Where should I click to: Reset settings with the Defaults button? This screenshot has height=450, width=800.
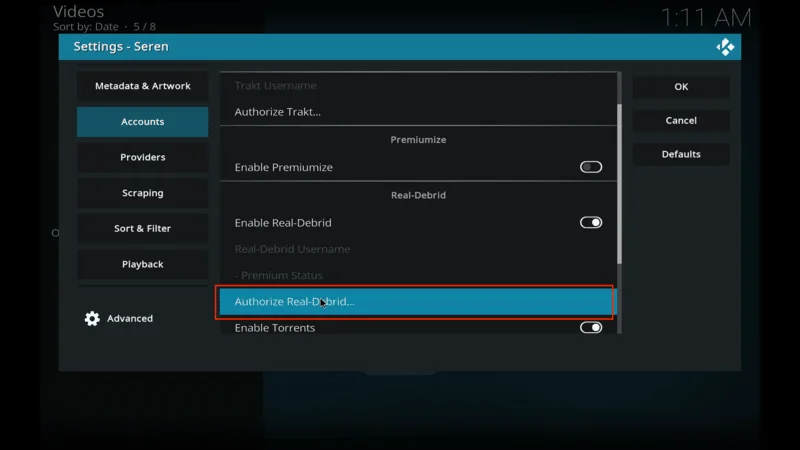pyautogui.click(x=681, y=154)
